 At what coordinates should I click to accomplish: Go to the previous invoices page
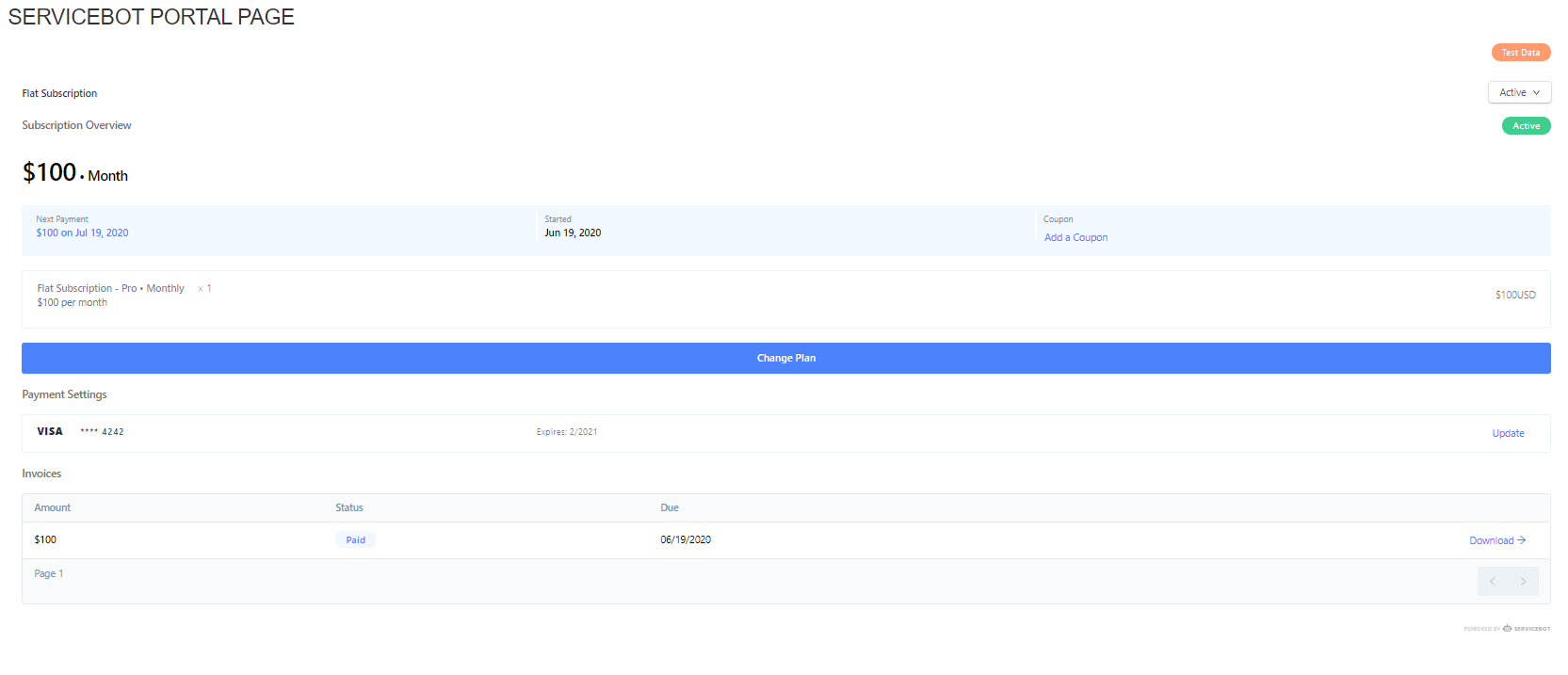[x=1493, y=581]
